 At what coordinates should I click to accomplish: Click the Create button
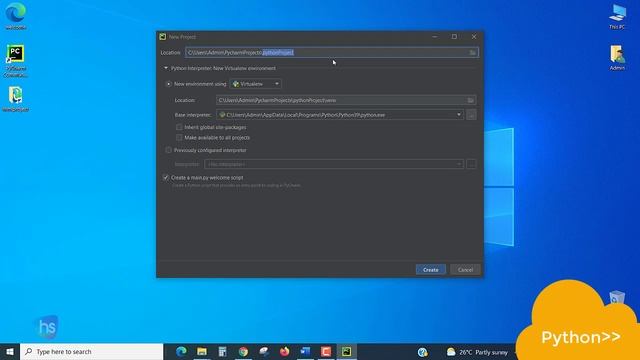[x=431, y=270]
